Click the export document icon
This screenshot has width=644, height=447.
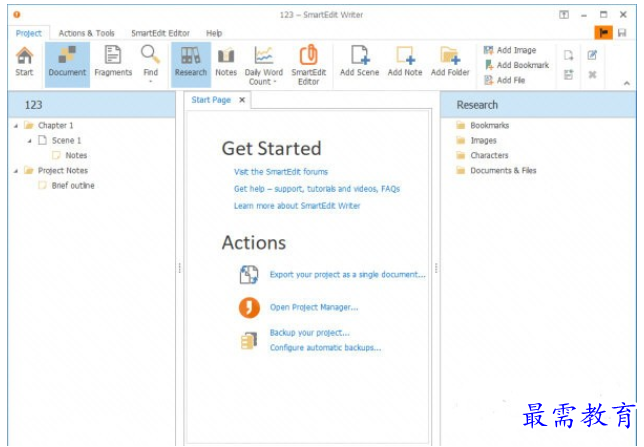tap(249, 274)
